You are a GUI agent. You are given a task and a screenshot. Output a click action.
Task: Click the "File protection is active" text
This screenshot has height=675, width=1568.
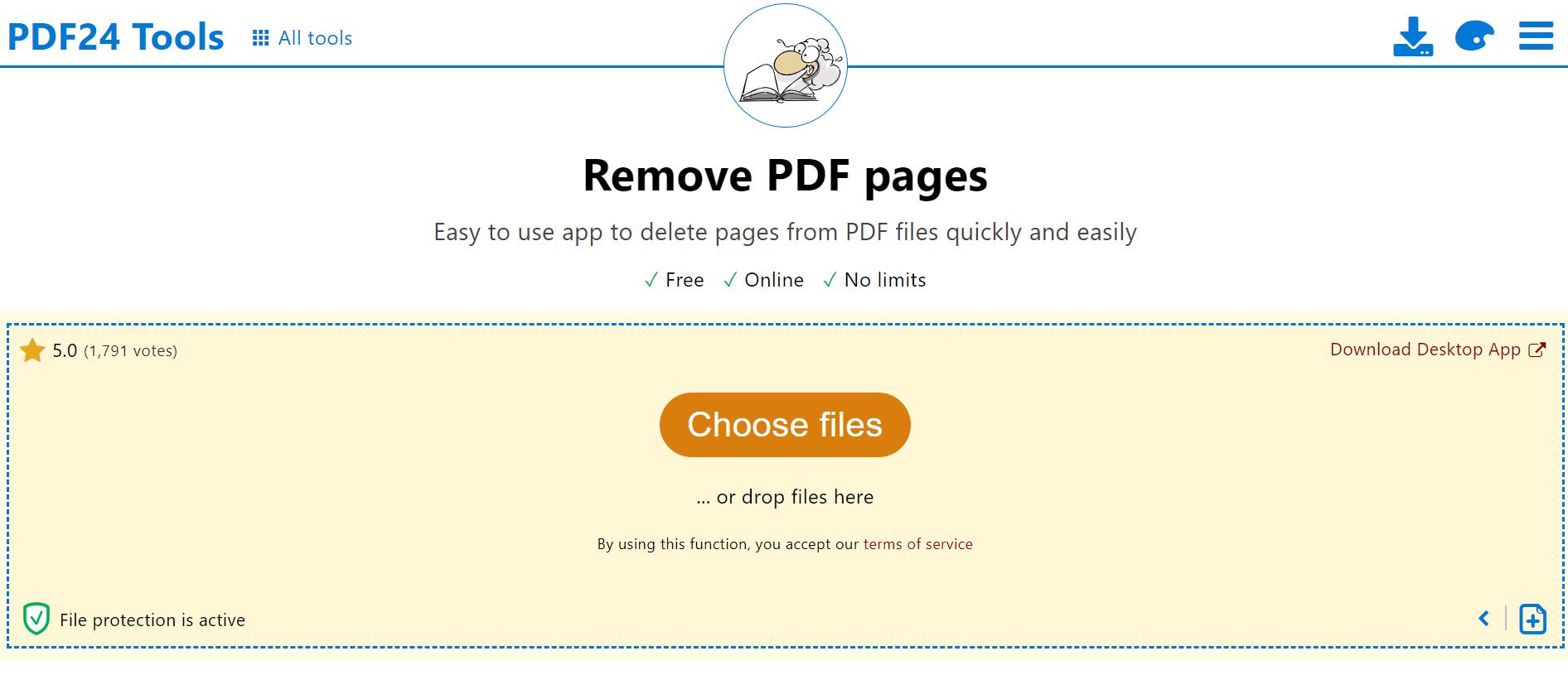152,620
